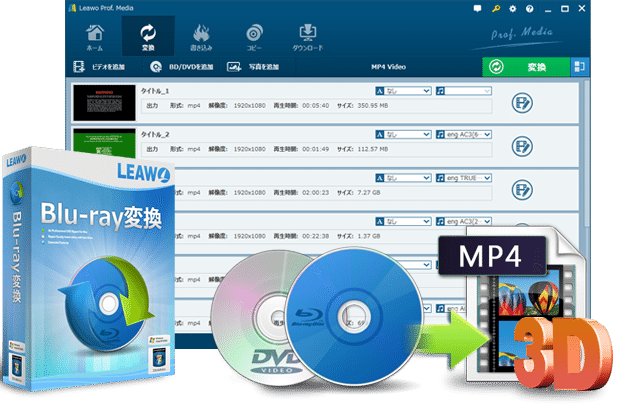Edit タイトル_2 with its edit icon
The width and height of the screenshot is (618, 415).
522,146
